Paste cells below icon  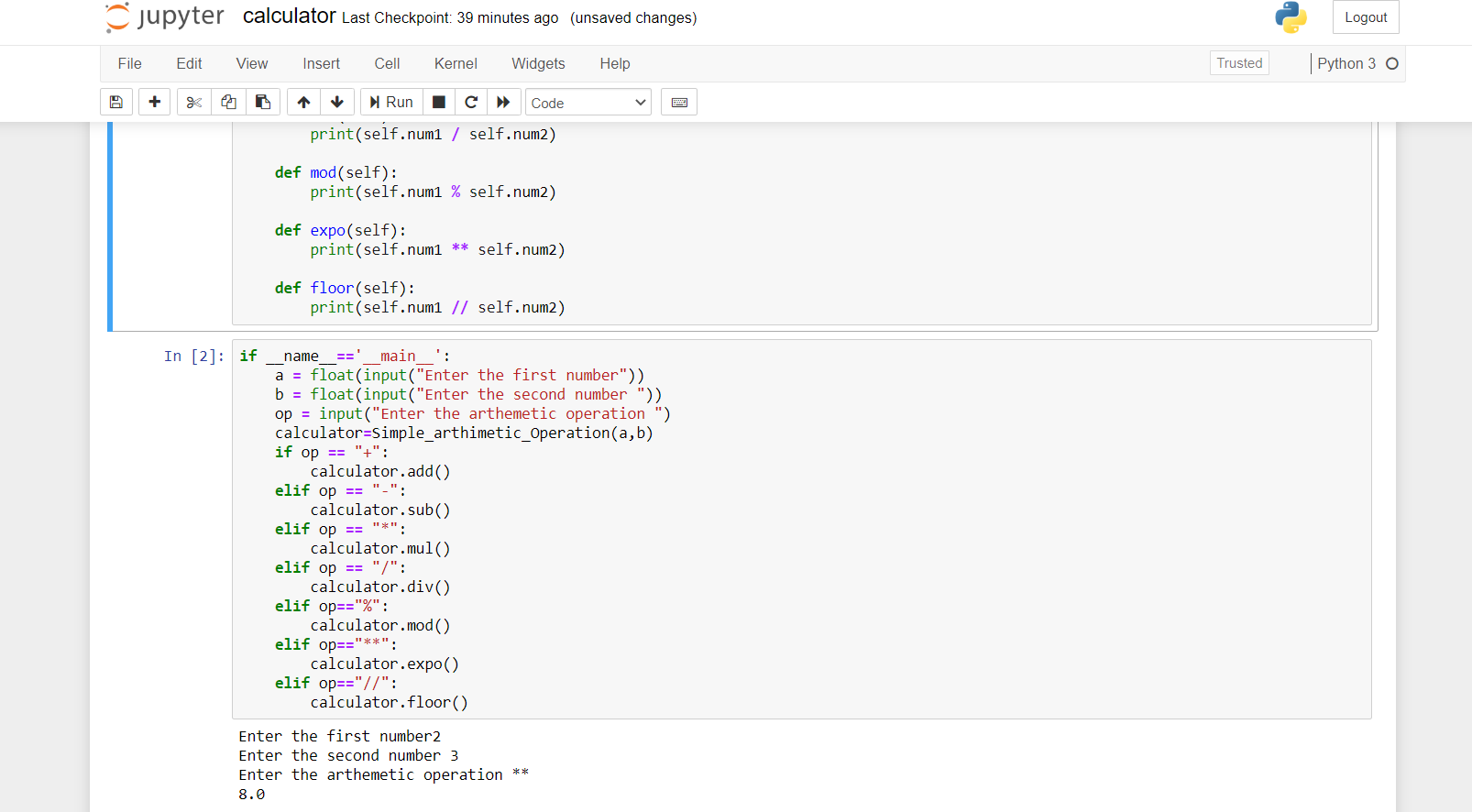[263, 102]
